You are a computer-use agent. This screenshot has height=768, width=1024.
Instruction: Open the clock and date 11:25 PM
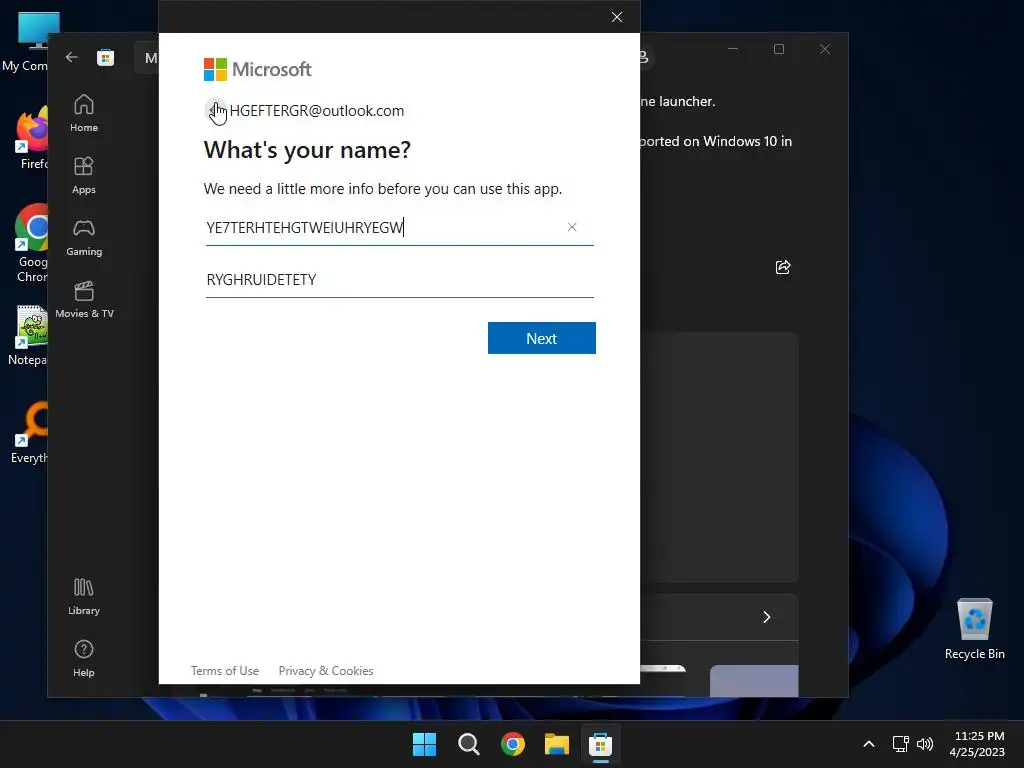pos(978,744)
